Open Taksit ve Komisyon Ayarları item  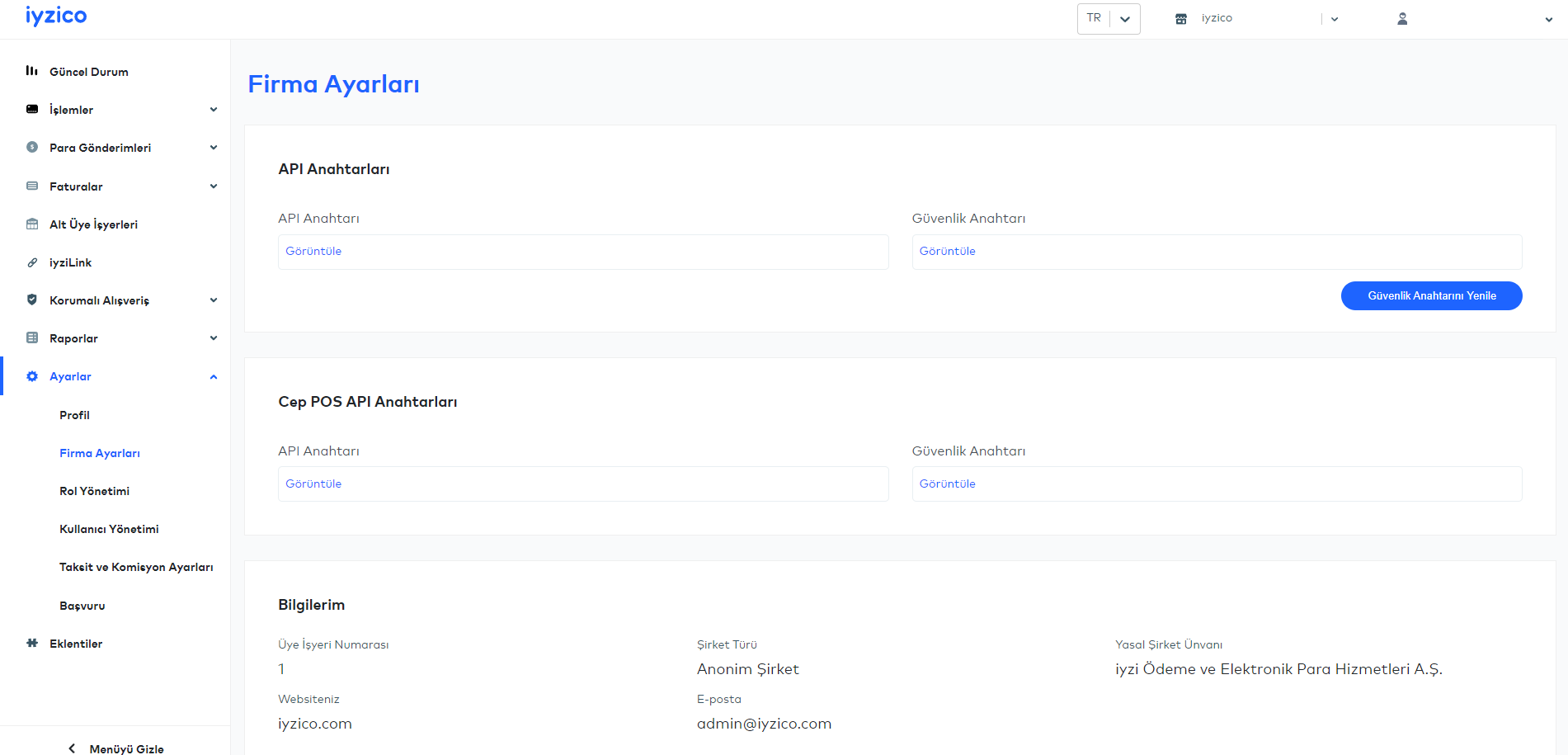(136, 567)
